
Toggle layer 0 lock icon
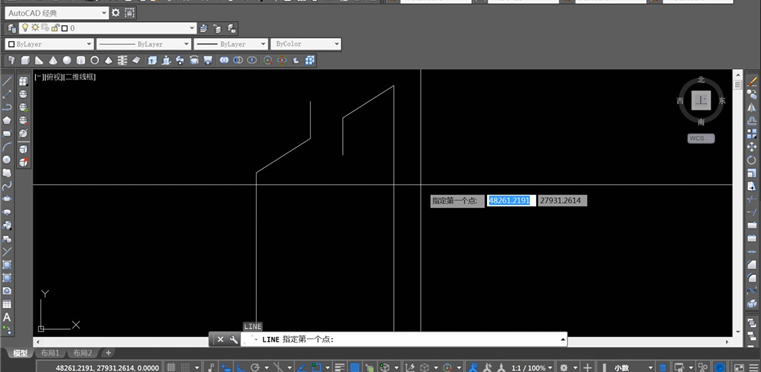(x=54, y=28)
